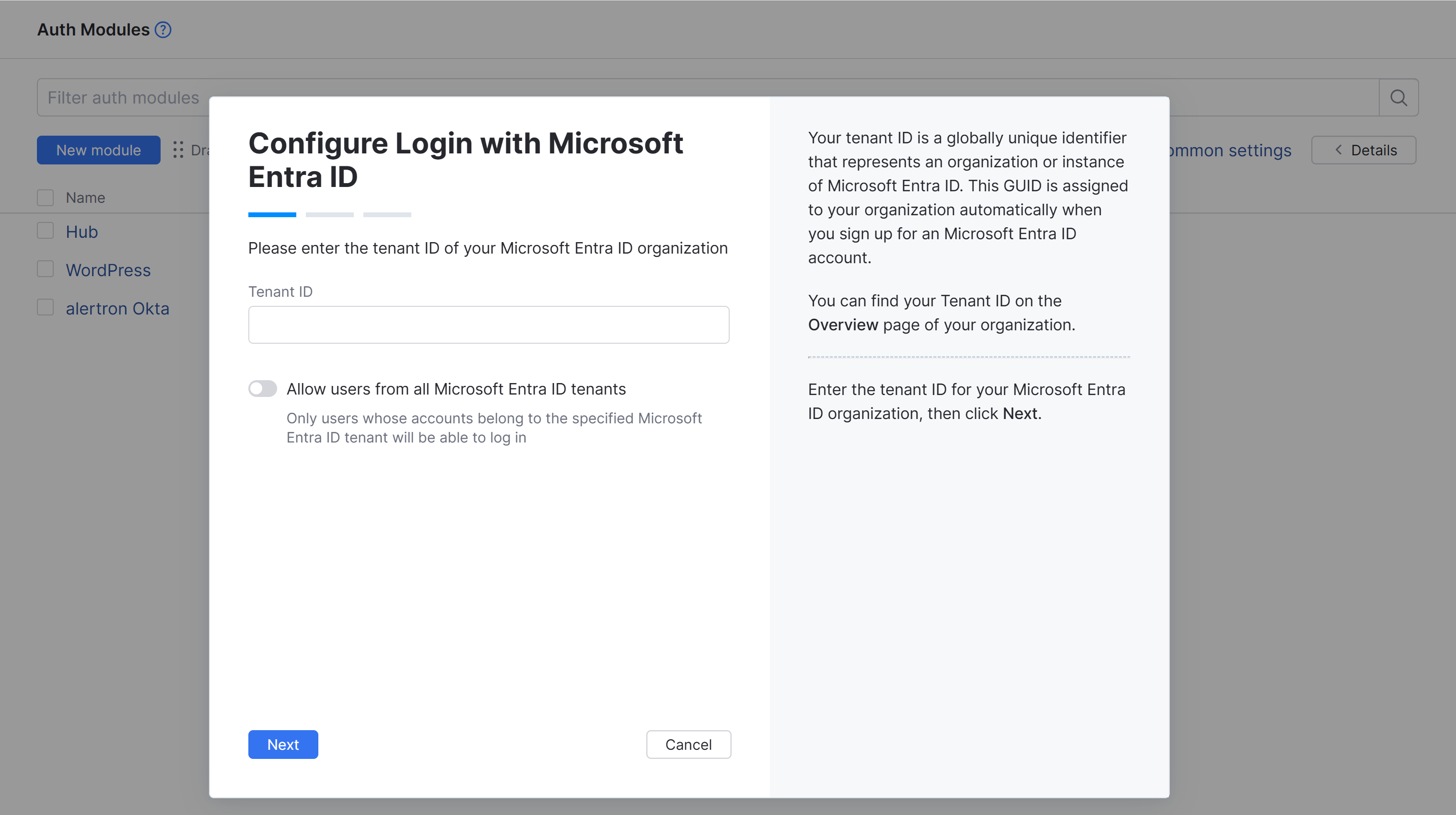The image size is (1456, 815).
Task: Click the third wizard step indicator
Action: (387, 215)
